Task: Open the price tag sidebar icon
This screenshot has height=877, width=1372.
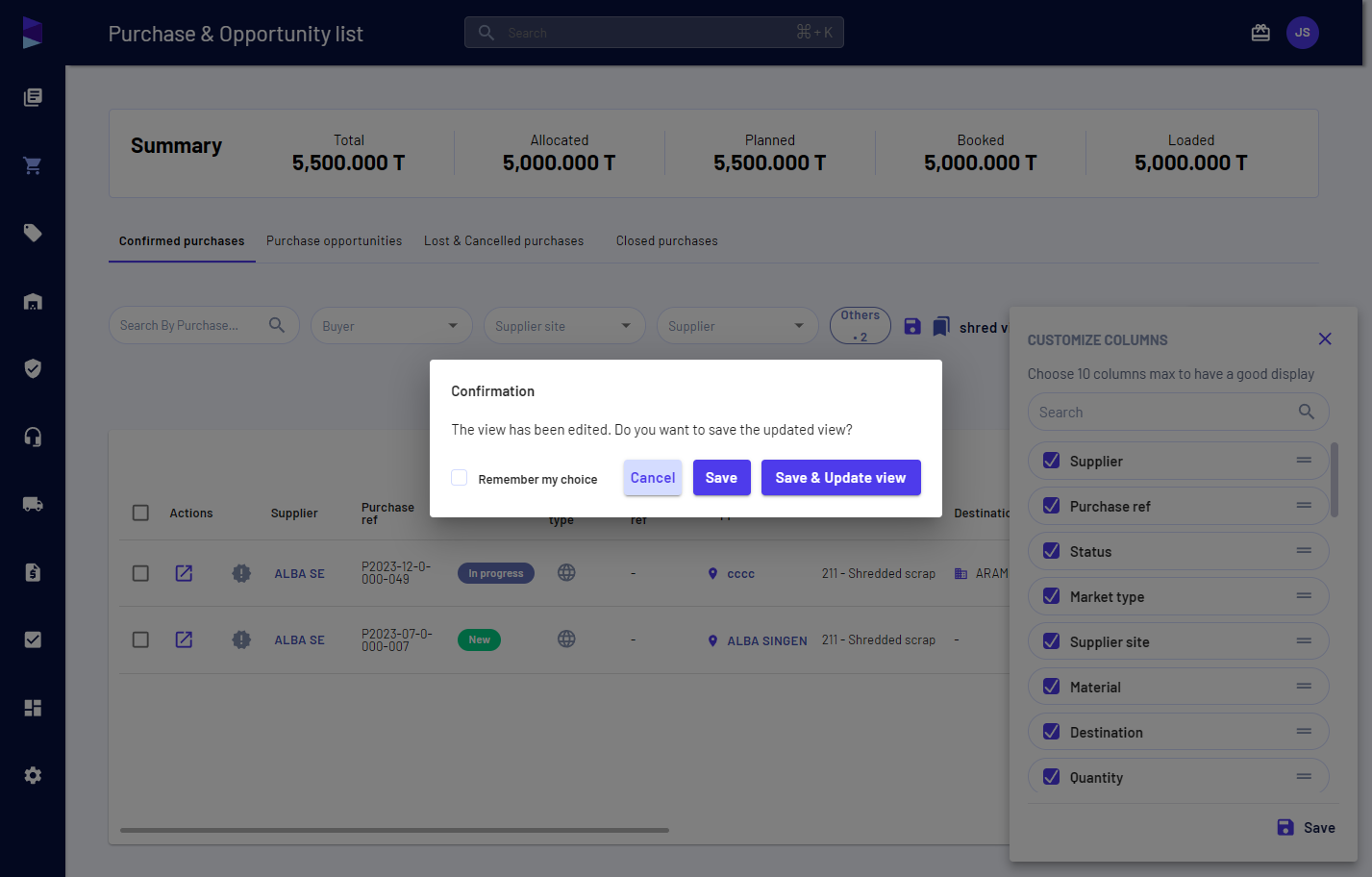Action: coord(33,233)
